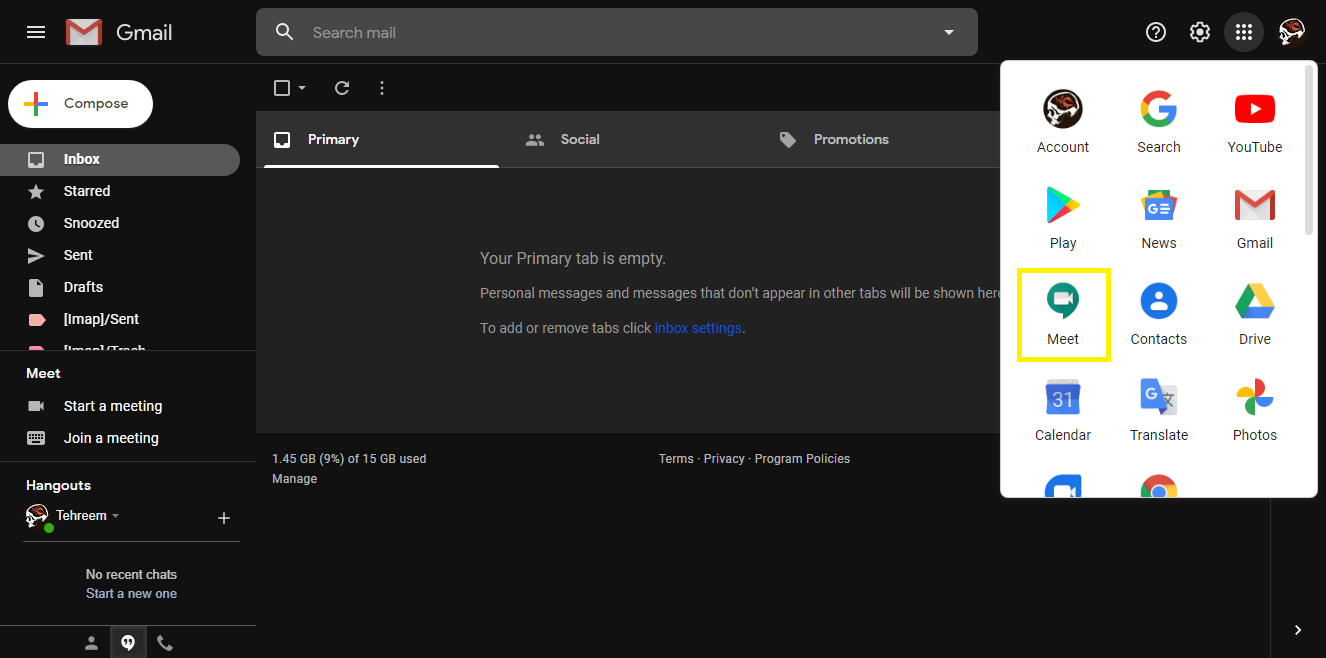Open the Settings gear
Viewport: 1326px width, 658px height.
point(1200,32)
